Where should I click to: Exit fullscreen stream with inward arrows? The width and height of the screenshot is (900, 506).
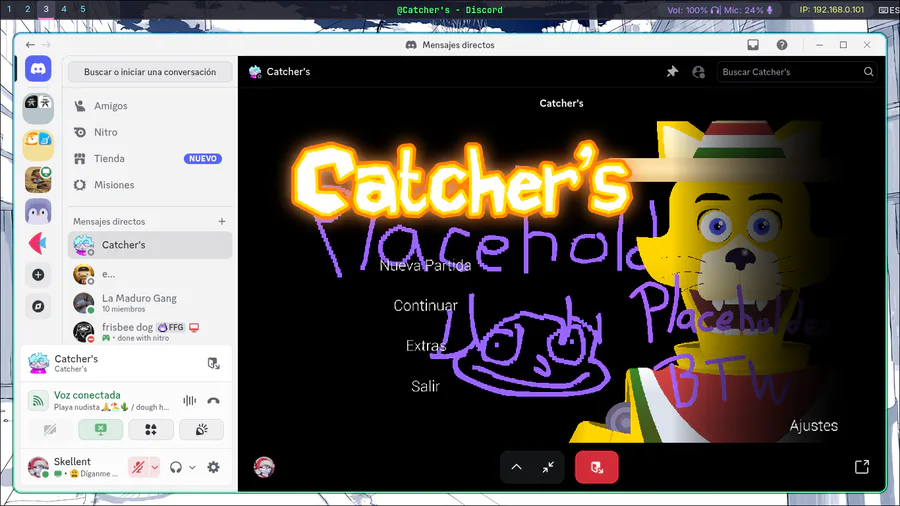[548, 467]
